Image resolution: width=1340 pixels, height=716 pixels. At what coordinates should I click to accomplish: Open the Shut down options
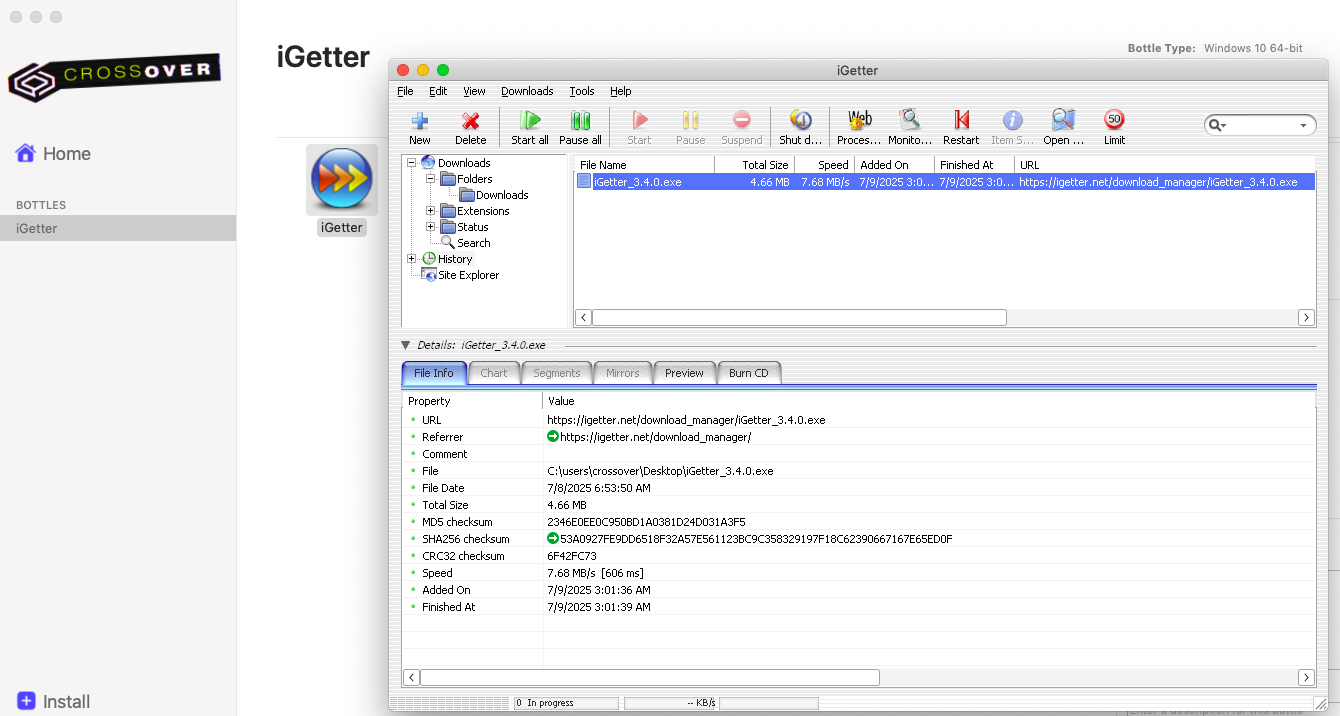[800, 125]
